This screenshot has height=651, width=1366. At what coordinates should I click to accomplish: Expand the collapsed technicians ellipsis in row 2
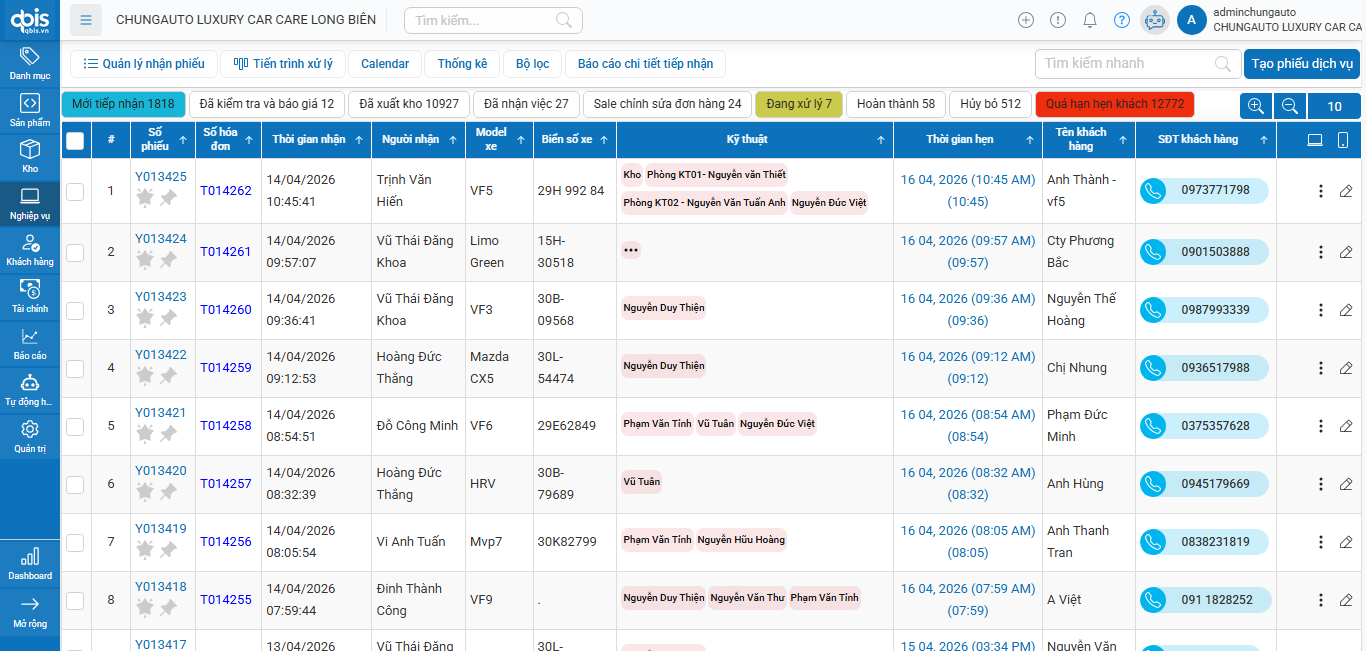pos(631,250)
